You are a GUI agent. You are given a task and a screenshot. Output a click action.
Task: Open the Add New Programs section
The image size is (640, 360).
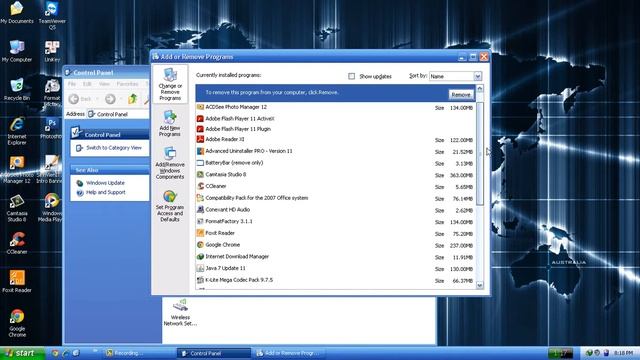point(170,123)
